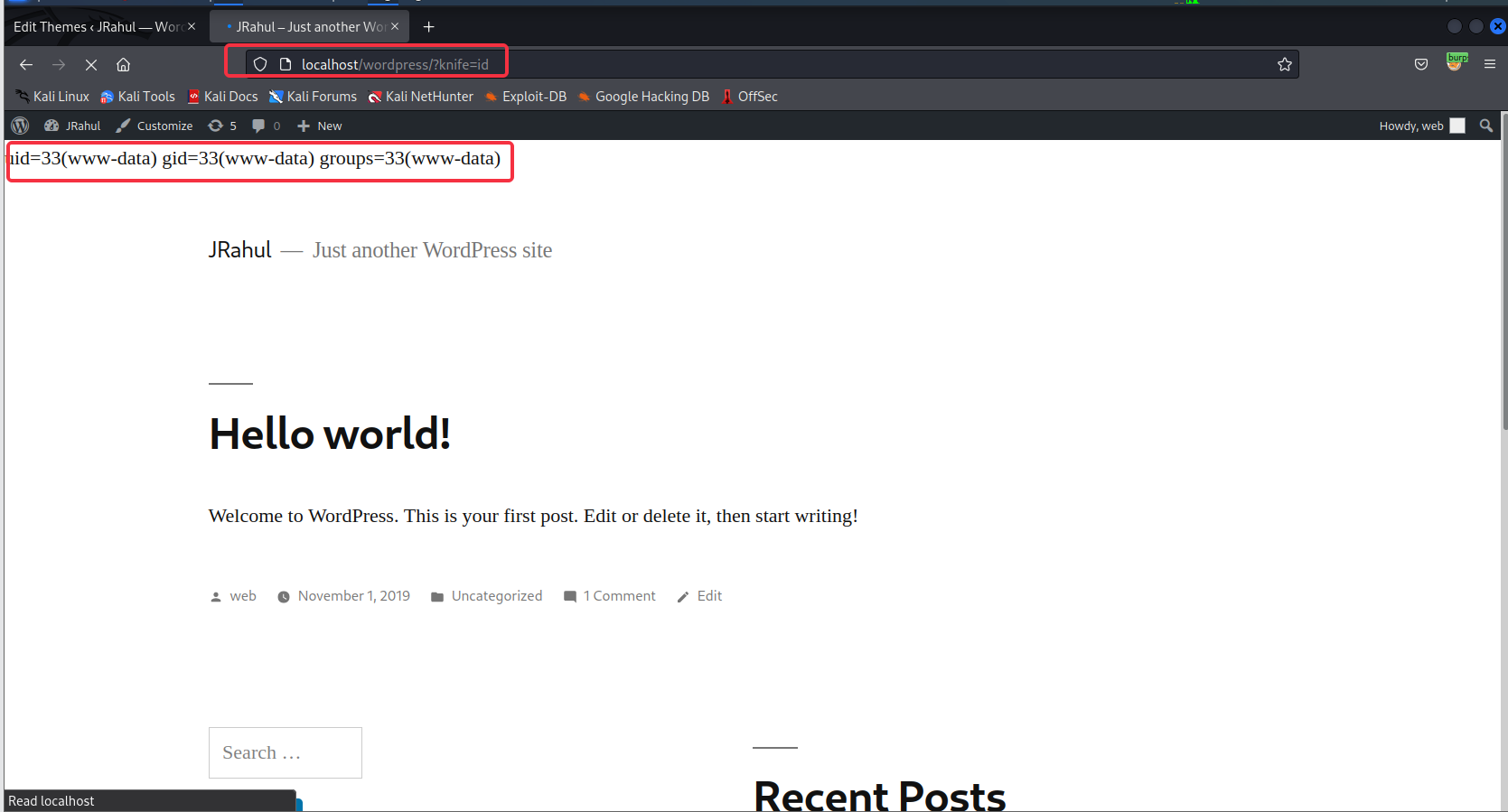Click the WordPress logo in admin bar

tap(20, 126)
